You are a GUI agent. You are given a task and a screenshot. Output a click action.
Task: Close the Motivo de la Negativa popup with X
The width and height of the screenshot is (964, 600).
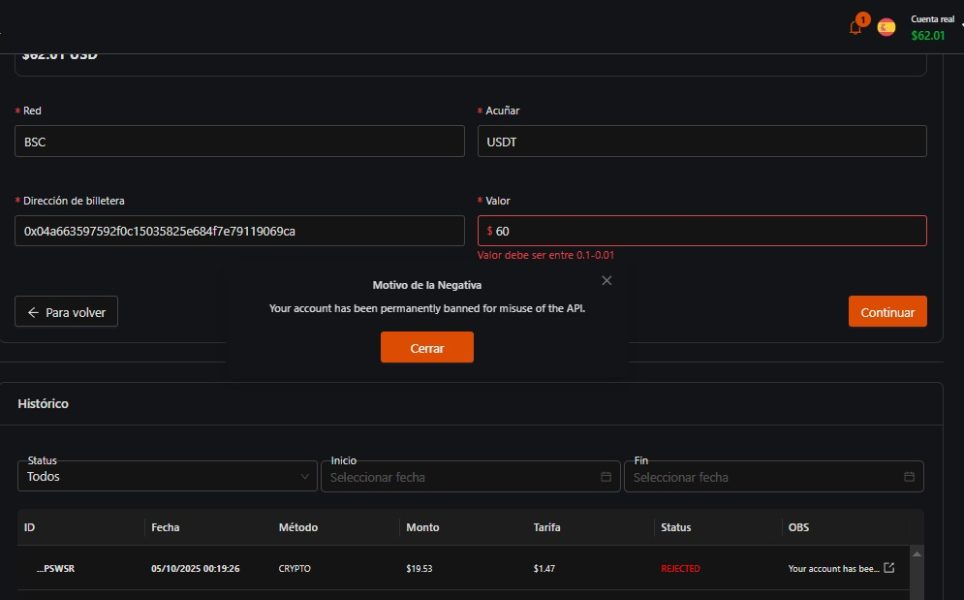click(606, 281)
